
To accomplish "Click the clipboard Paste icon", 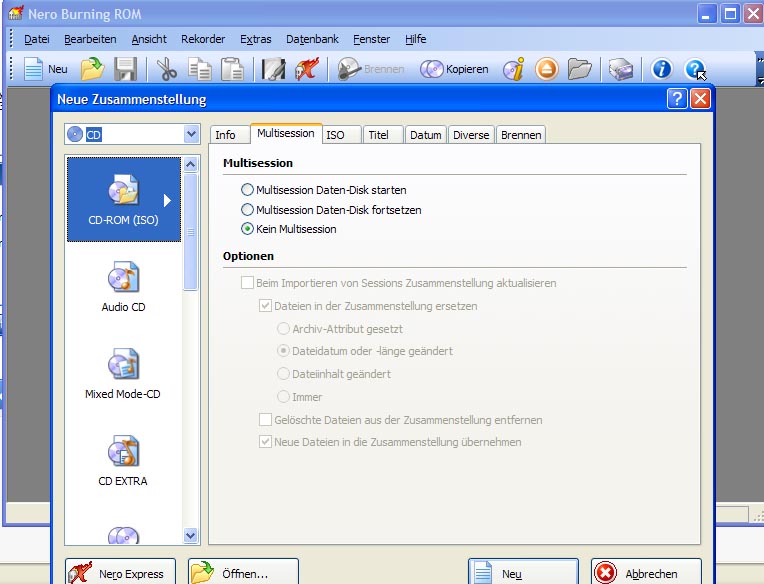I will coord(232,69).
